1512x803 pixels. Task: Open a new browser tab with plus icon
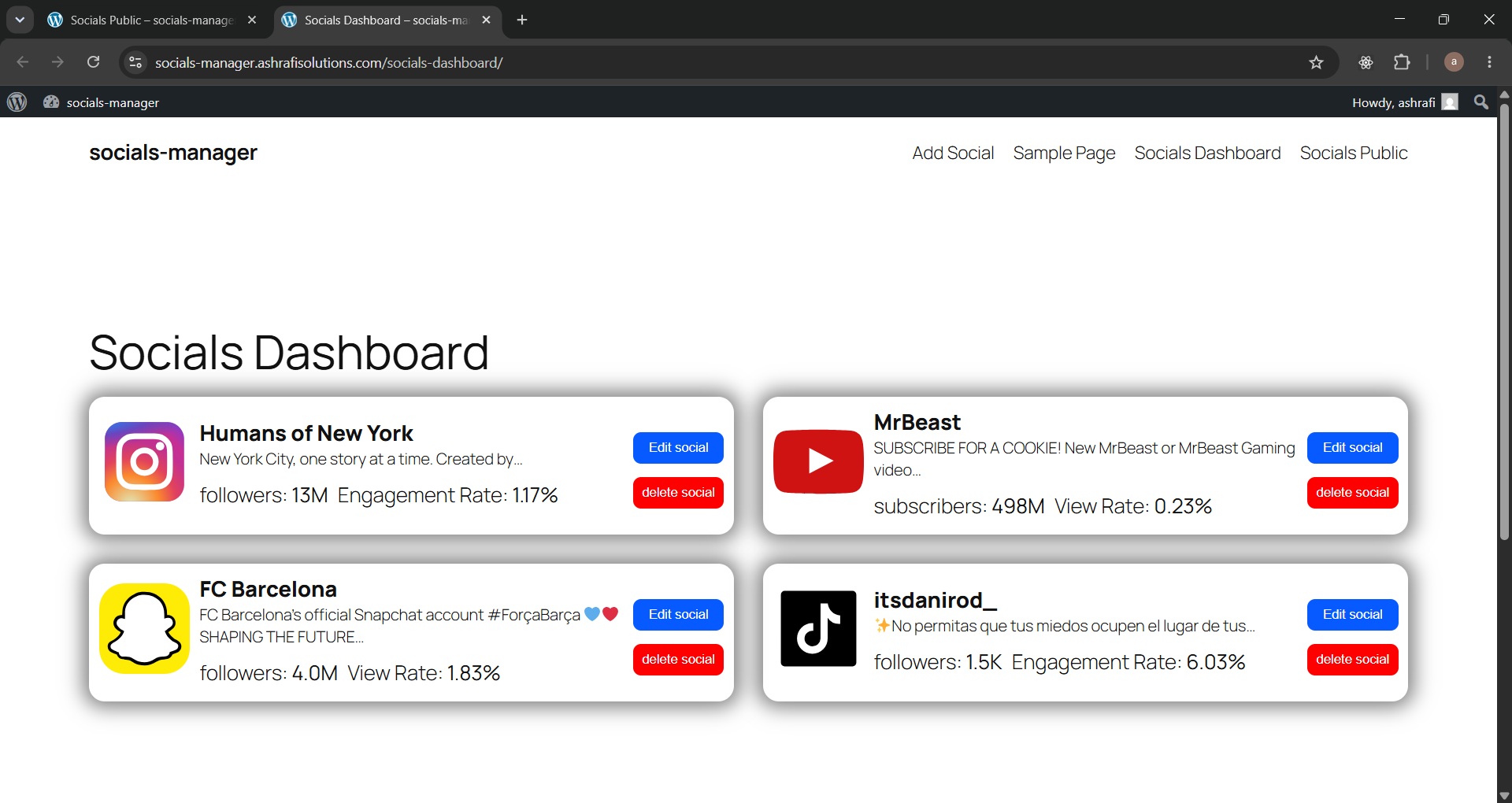[x=522, y=20]
